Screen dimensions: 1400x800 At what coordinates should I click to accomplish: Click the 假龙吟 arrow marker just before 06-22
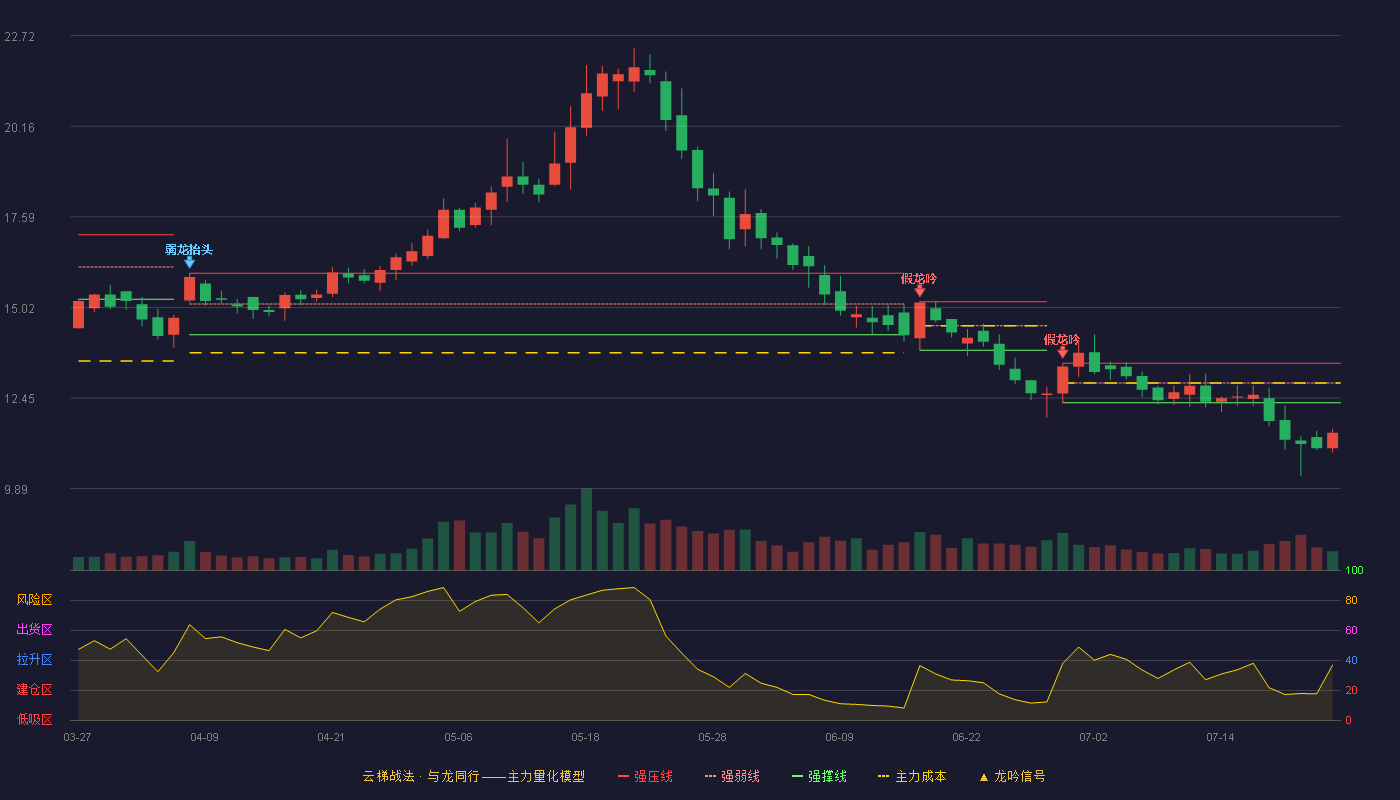point(920,291)
